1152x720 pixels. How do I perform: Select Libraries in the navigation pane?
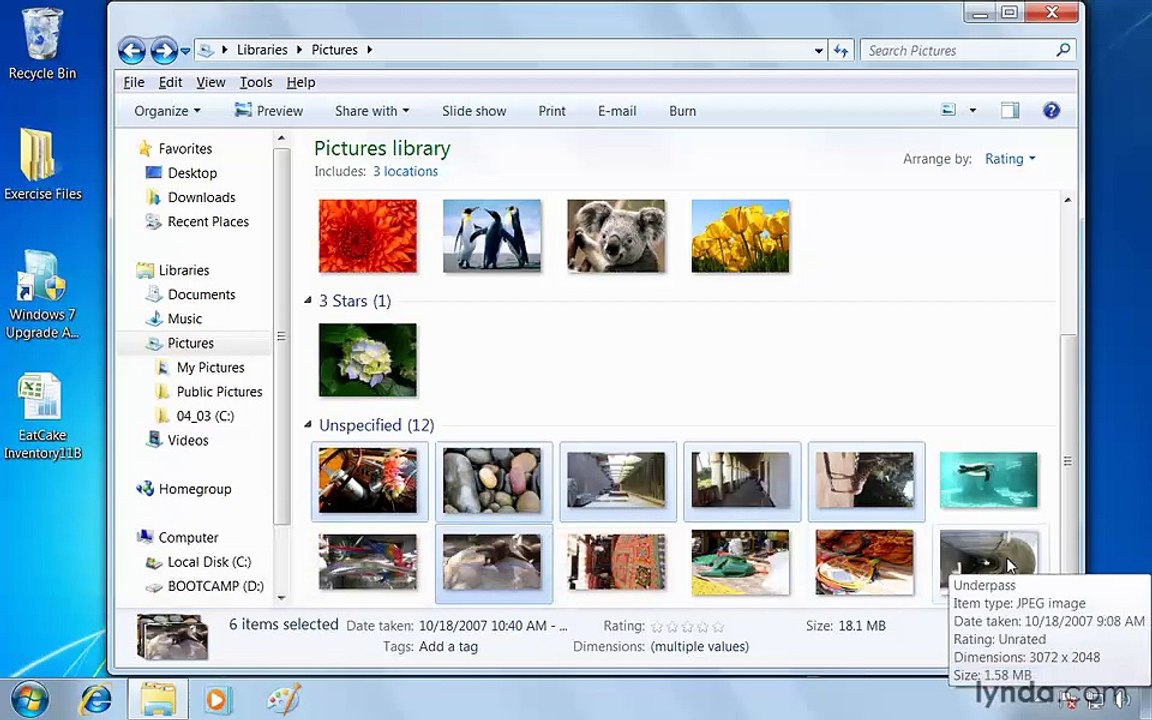coord(184,270)
